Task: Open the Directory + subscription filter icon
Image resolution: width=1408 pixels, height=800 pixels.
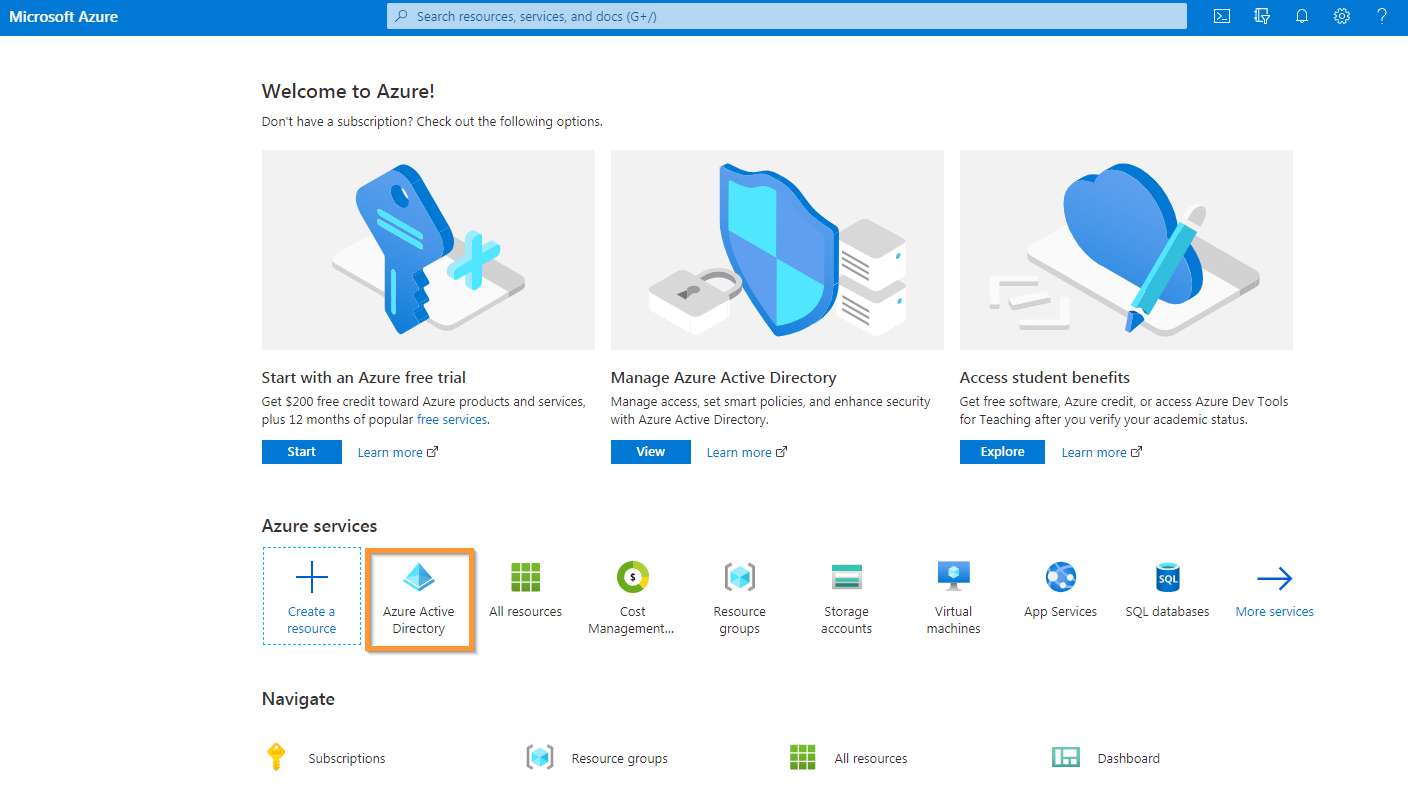Action: (1262, 16)
